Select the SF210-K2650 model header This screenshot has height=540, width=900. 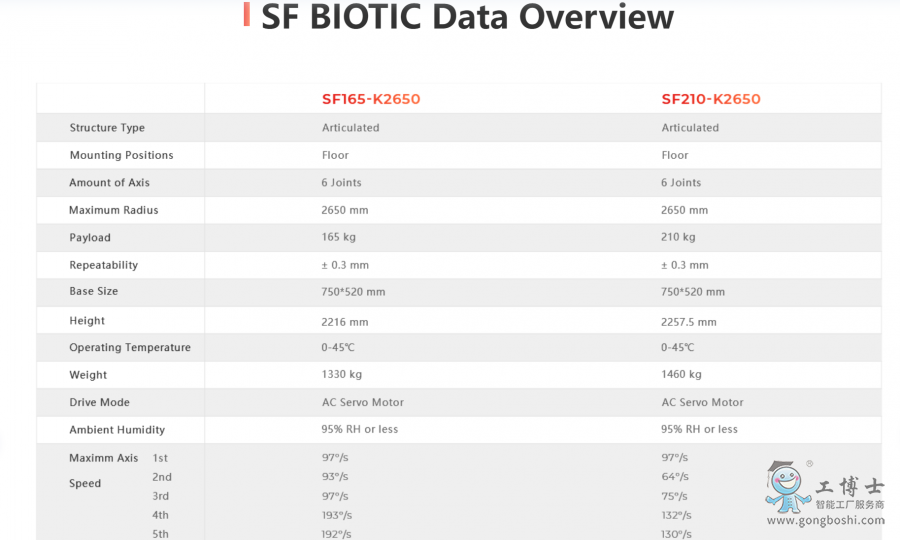click(711, 99)
